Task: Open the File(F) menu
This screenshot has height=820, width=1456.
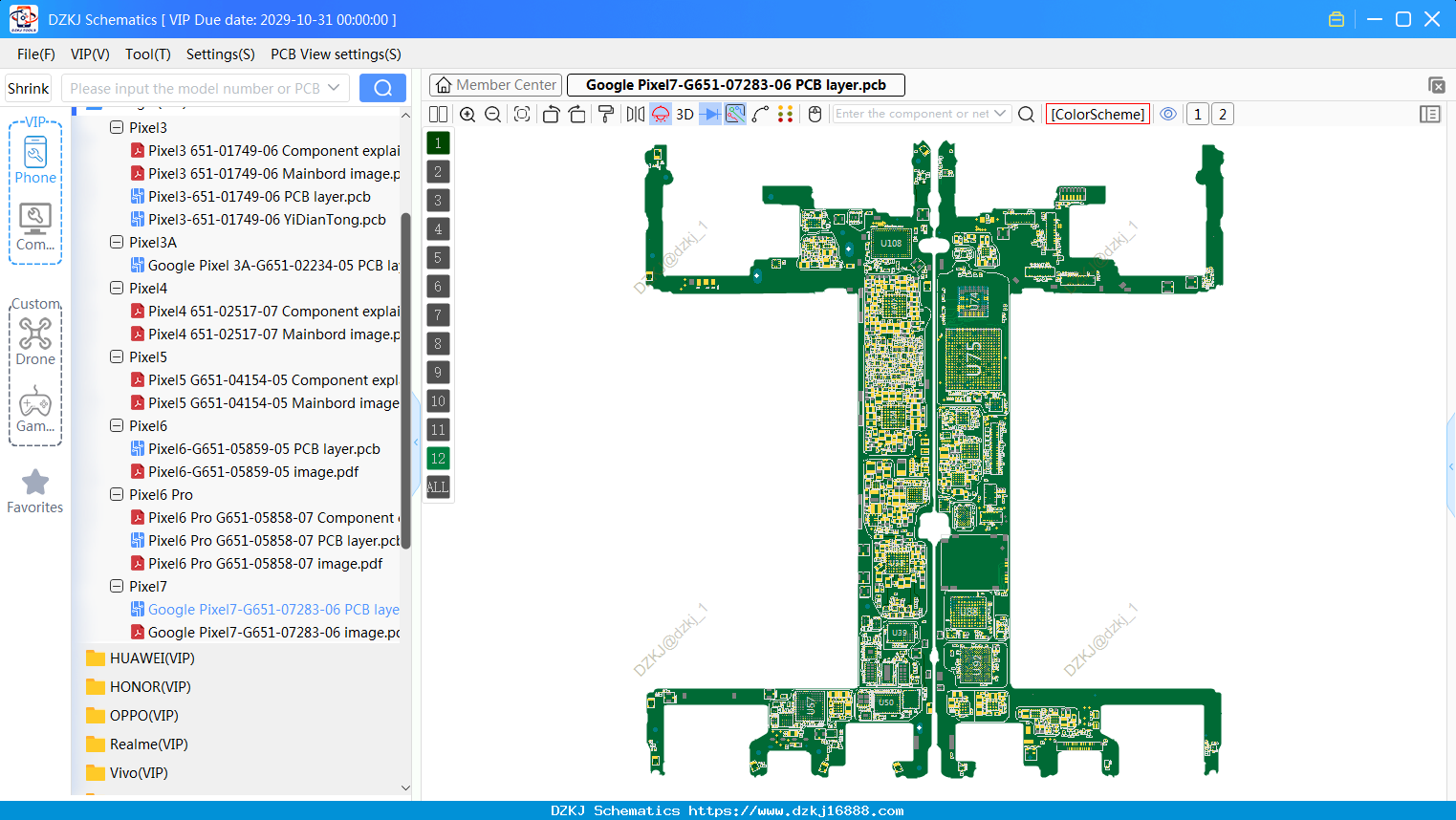Action: click(36, 54)
